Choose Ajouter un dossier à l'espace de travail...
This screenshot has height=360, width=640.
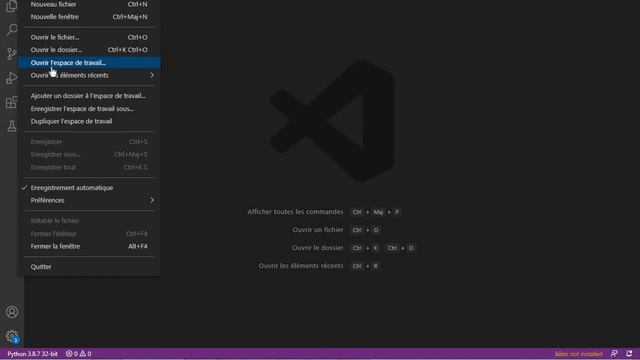[89, 96]
